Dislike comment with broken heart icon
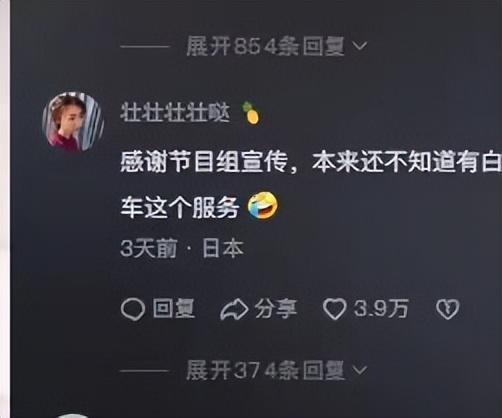 point(448,309)
